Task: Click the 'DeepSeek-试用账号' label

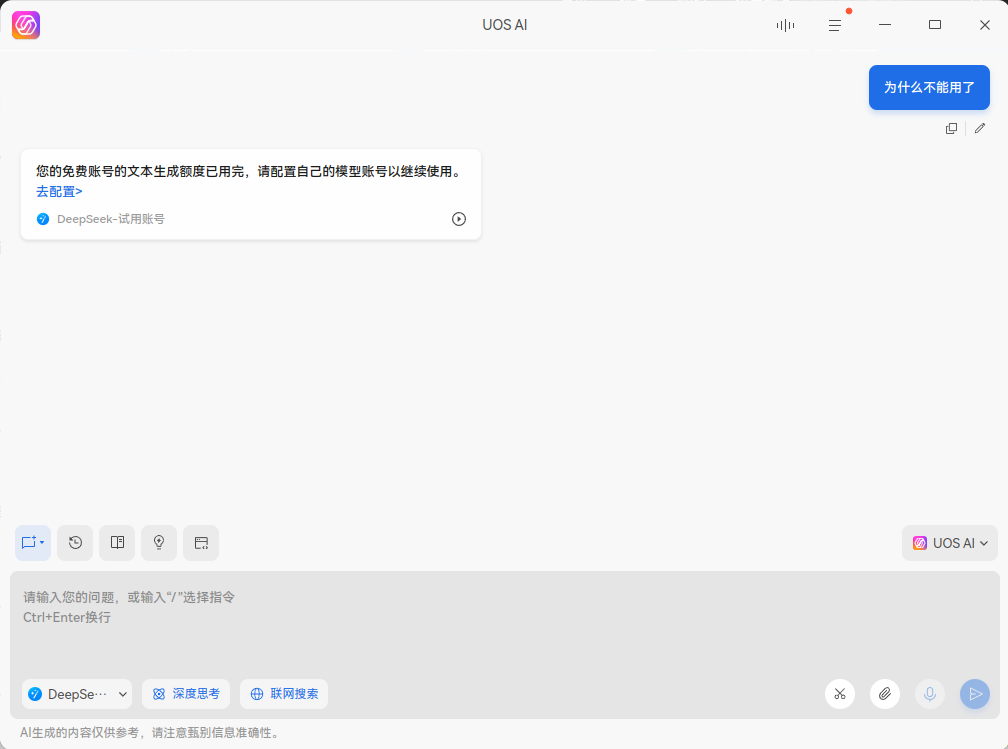Action: click(x=111, y=219)
